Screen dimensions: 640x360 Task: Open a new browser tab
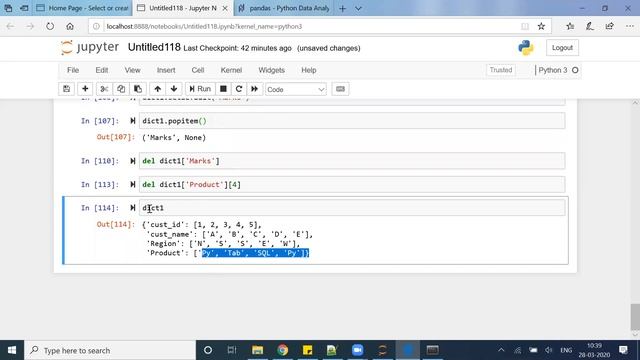[x=342, y=8]
